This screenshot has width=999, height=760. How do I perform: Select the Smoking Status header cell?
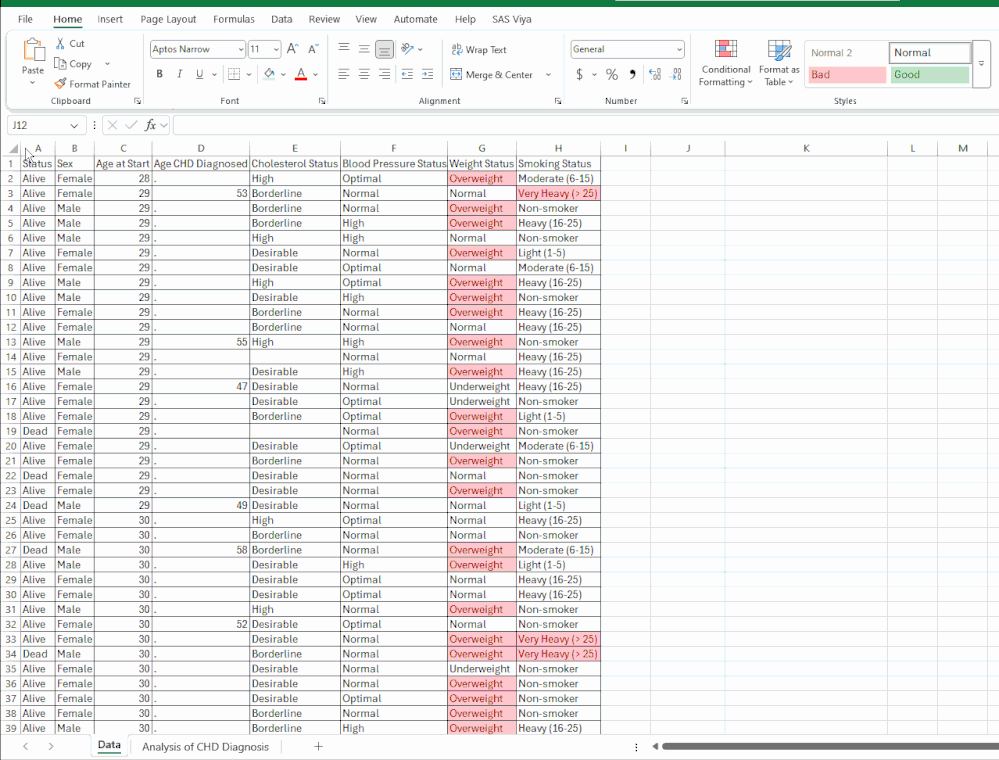tap(558, 164)
